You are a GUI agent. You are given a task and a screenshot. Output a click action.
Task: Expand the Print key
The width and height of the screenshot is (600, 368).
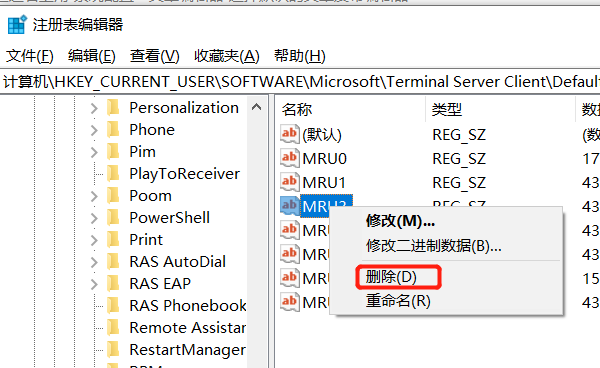pyautogui.click(x=94, y=240)
